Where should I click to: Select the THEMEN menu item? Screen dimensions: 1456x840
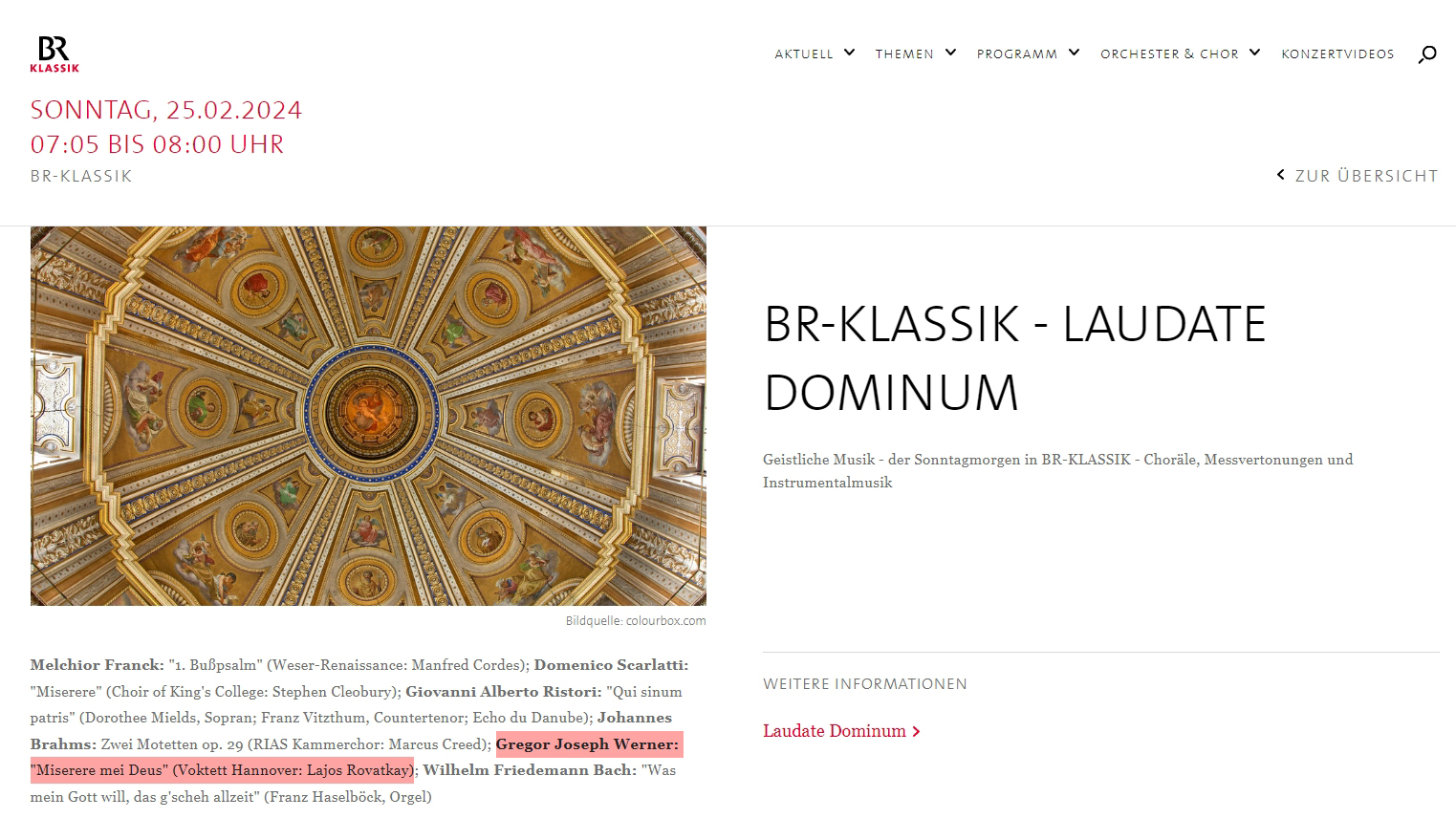(904, 54)
